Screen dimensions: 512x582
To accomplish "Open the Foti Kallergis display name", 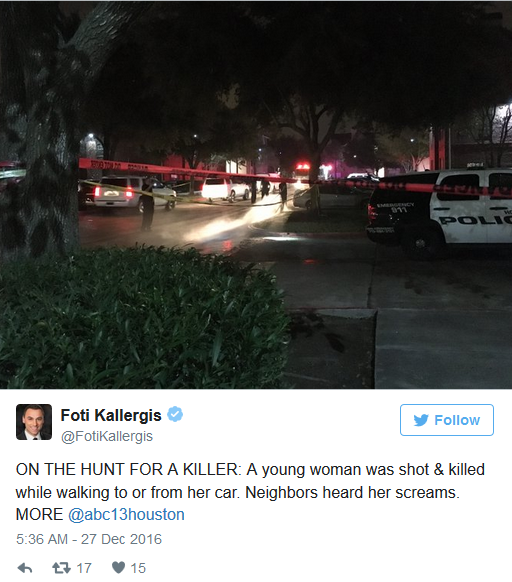I will [111, 415].
